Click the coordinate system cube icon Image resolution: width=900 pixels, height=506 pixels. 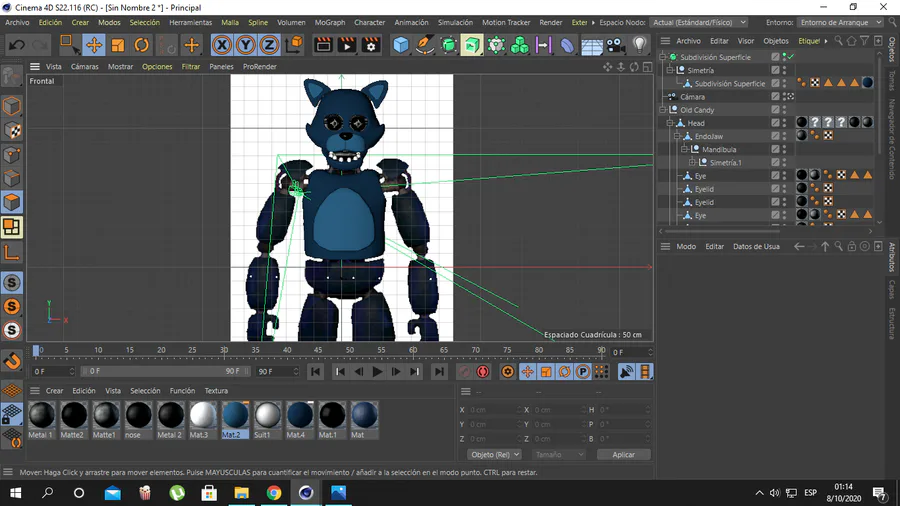click(x=294, y=45)
